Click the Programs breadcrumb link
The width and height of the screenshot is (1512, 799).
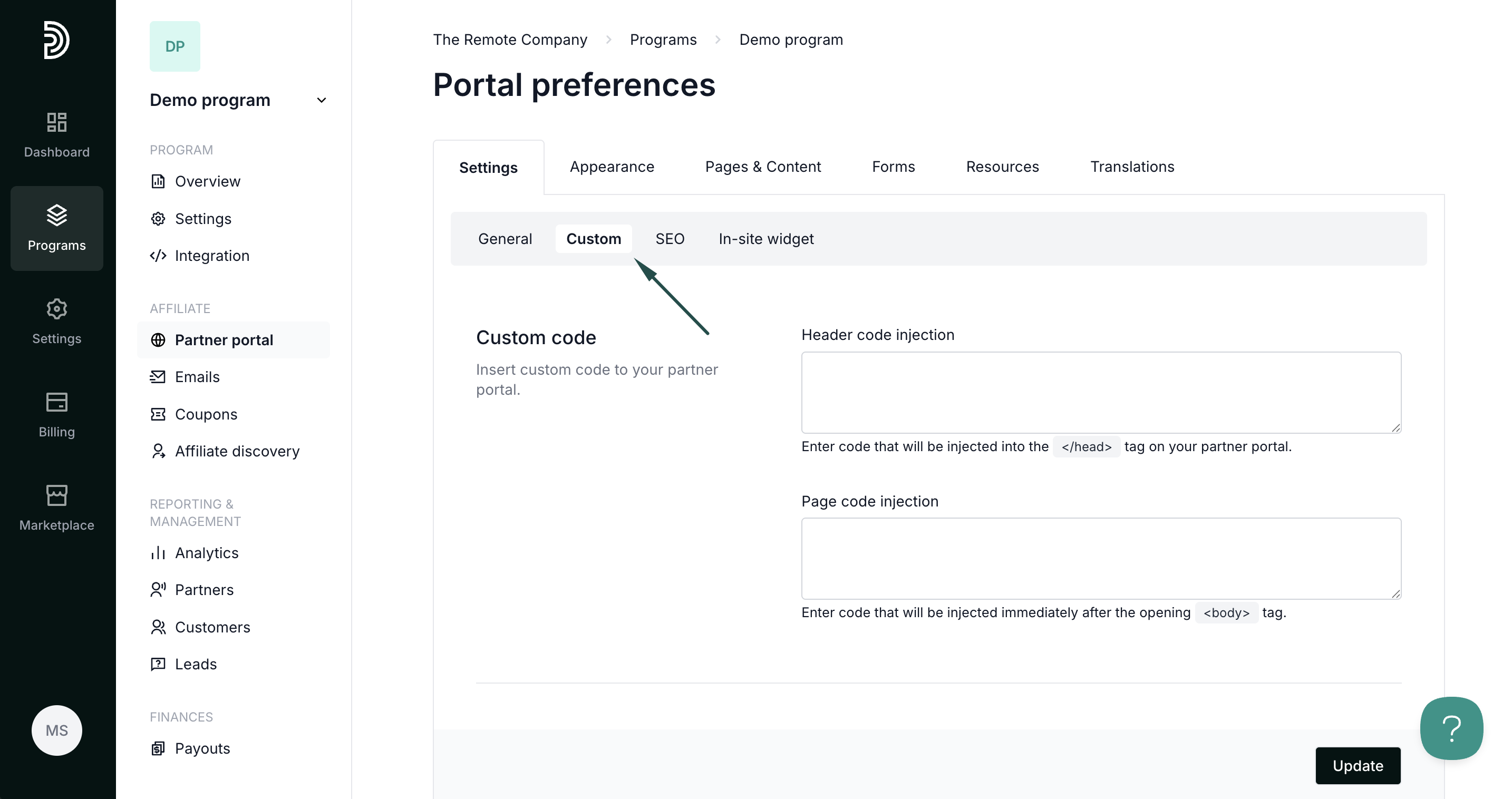tap(663, 40)
